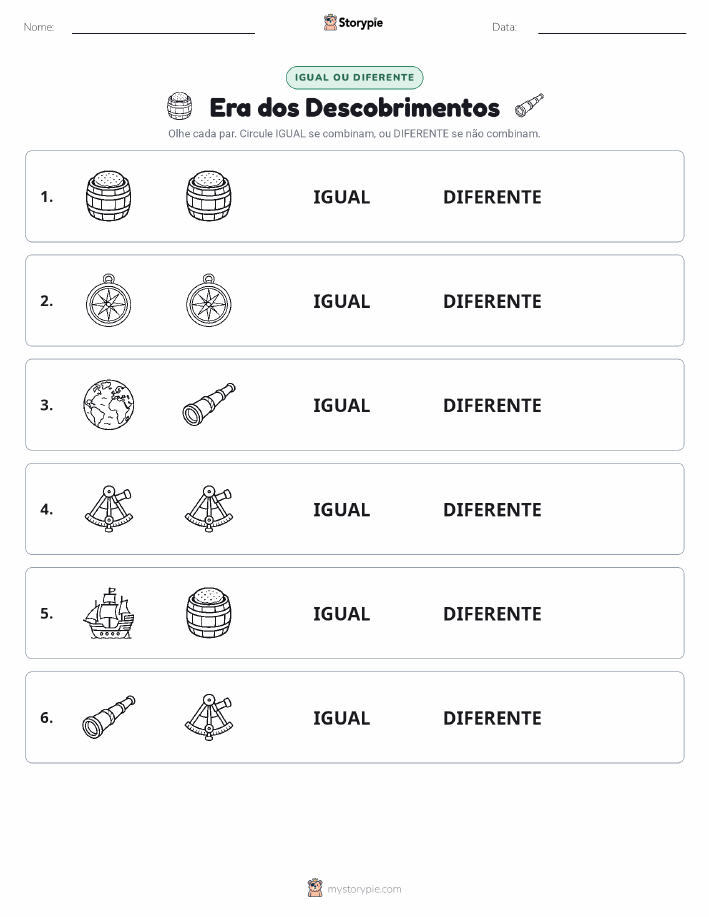
Task: Select the sextant icon in row 6
Action: 209,717
